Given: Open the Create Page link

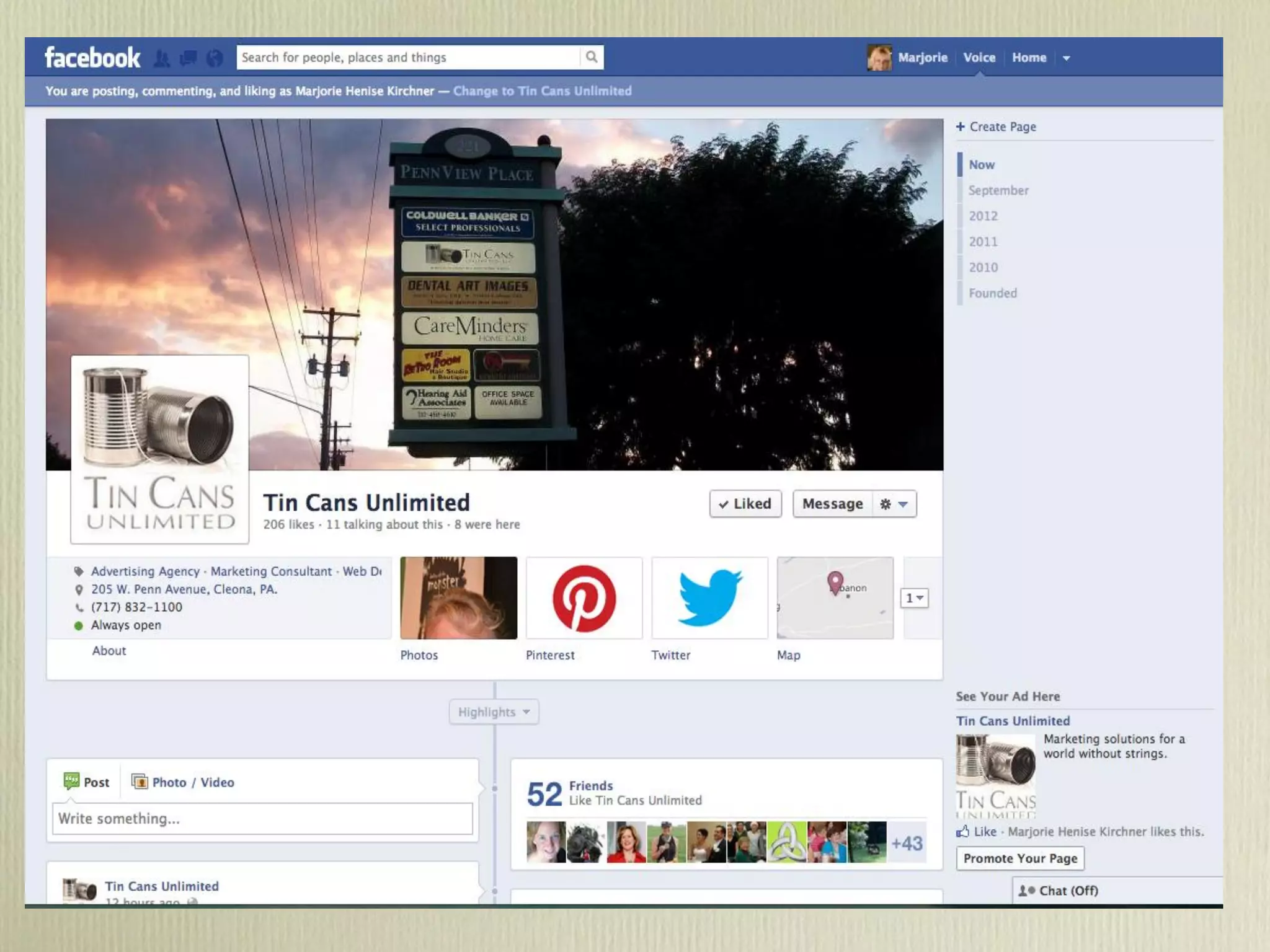Looking at the screenshot, I should pyautogui.click(x=996, y=127).
